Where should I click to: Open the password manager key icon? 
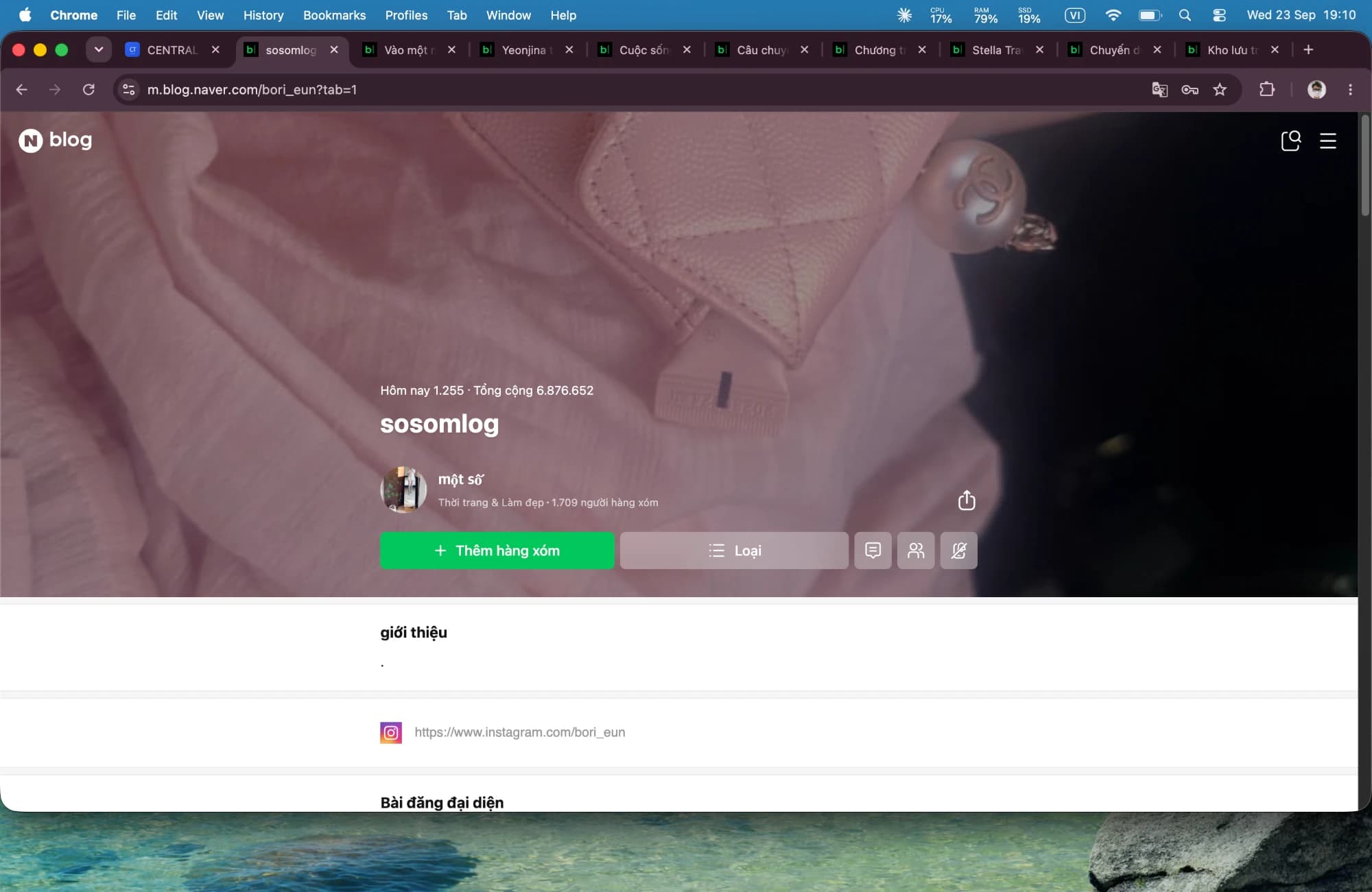(x=1190, y=89)
